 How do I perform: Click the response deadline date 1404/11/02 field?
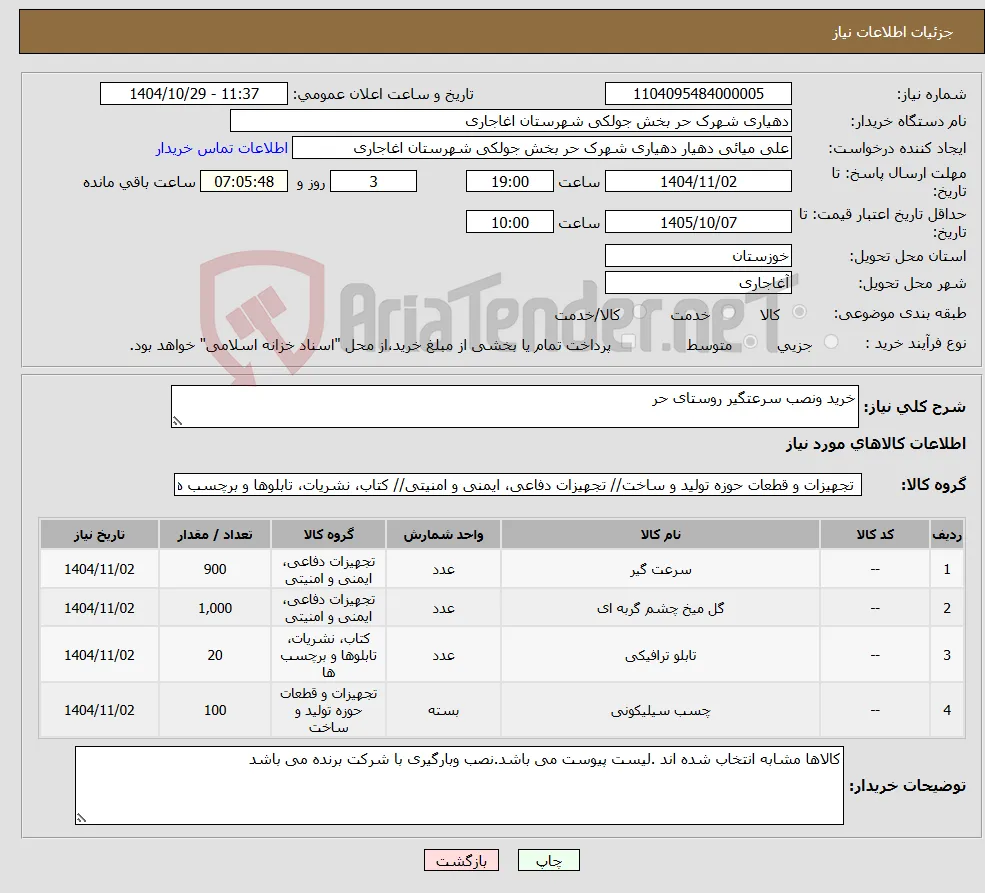[x=698, y=181]
